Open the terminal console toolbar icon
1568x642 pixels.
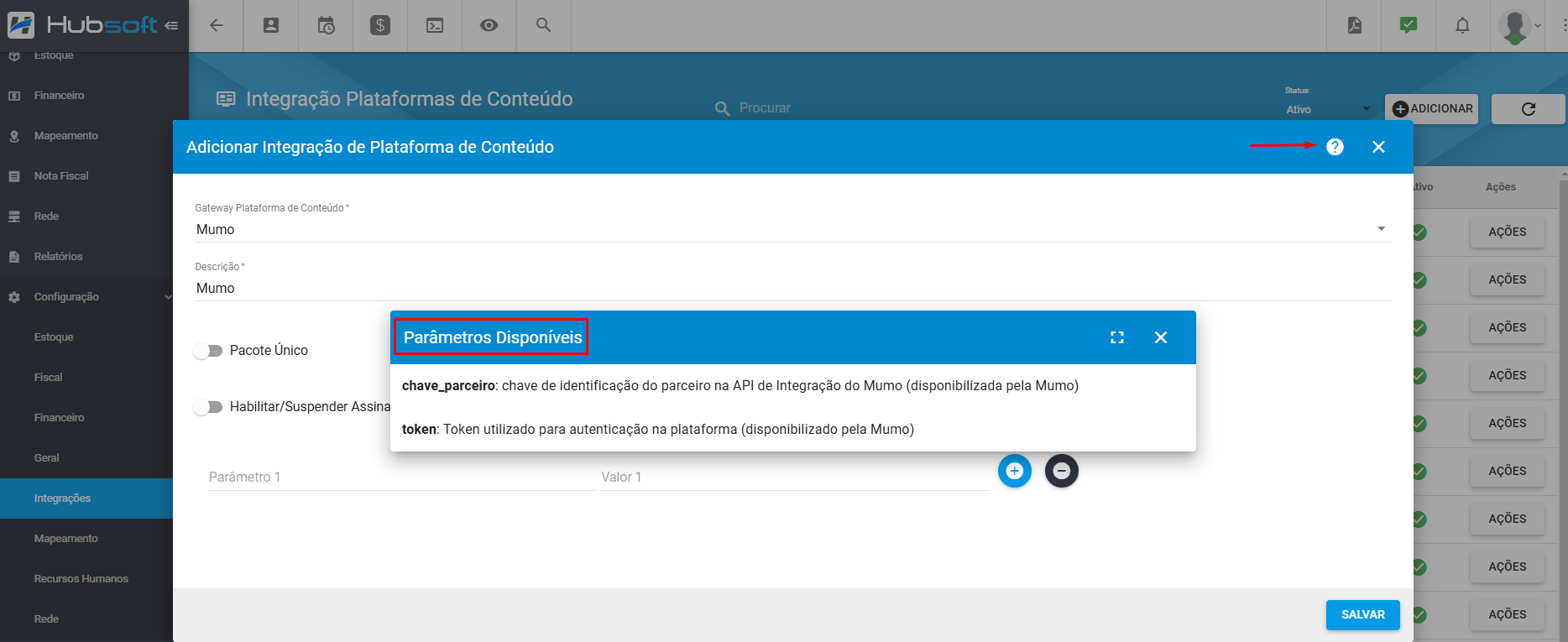point(435,25)
